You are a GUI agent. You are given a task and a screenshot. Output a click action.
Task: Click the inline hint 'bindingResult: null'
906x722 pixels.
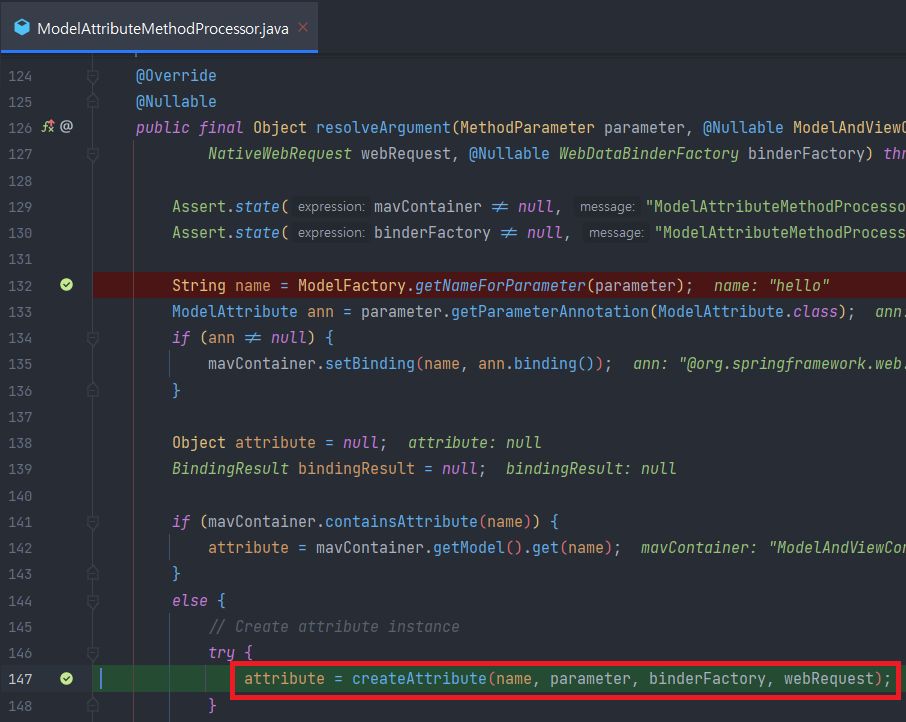click(591, 469)
